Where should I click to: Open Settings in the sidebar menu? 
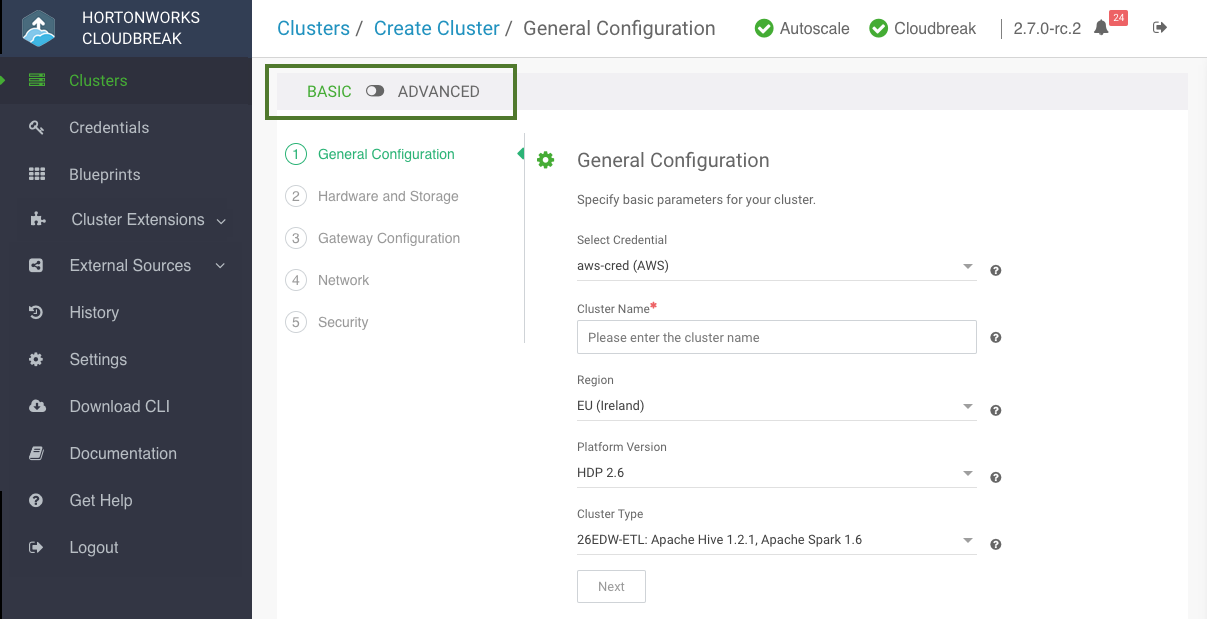(98, 359)
